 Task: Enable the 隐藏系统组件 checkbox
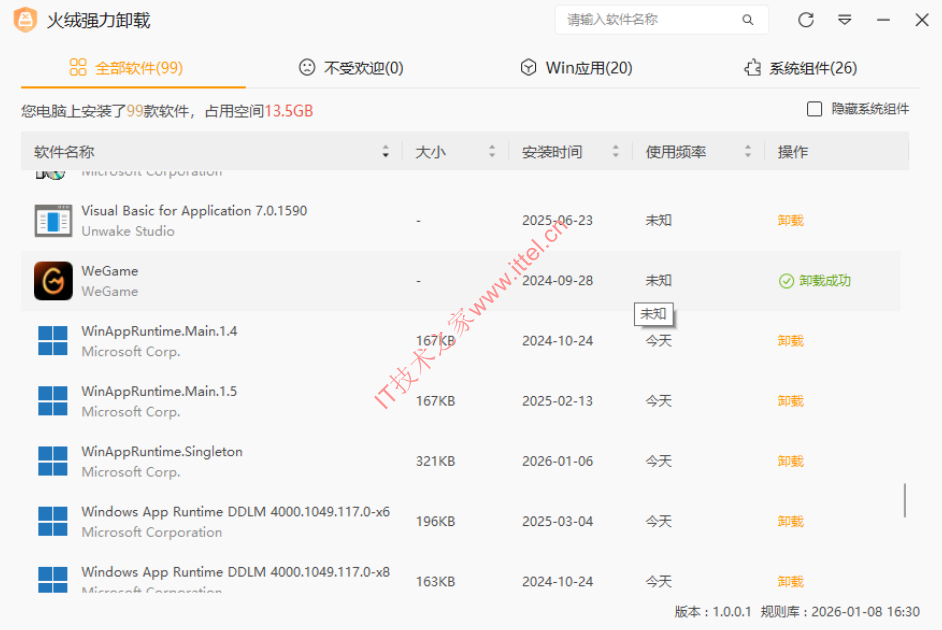[x=815, y=109]
